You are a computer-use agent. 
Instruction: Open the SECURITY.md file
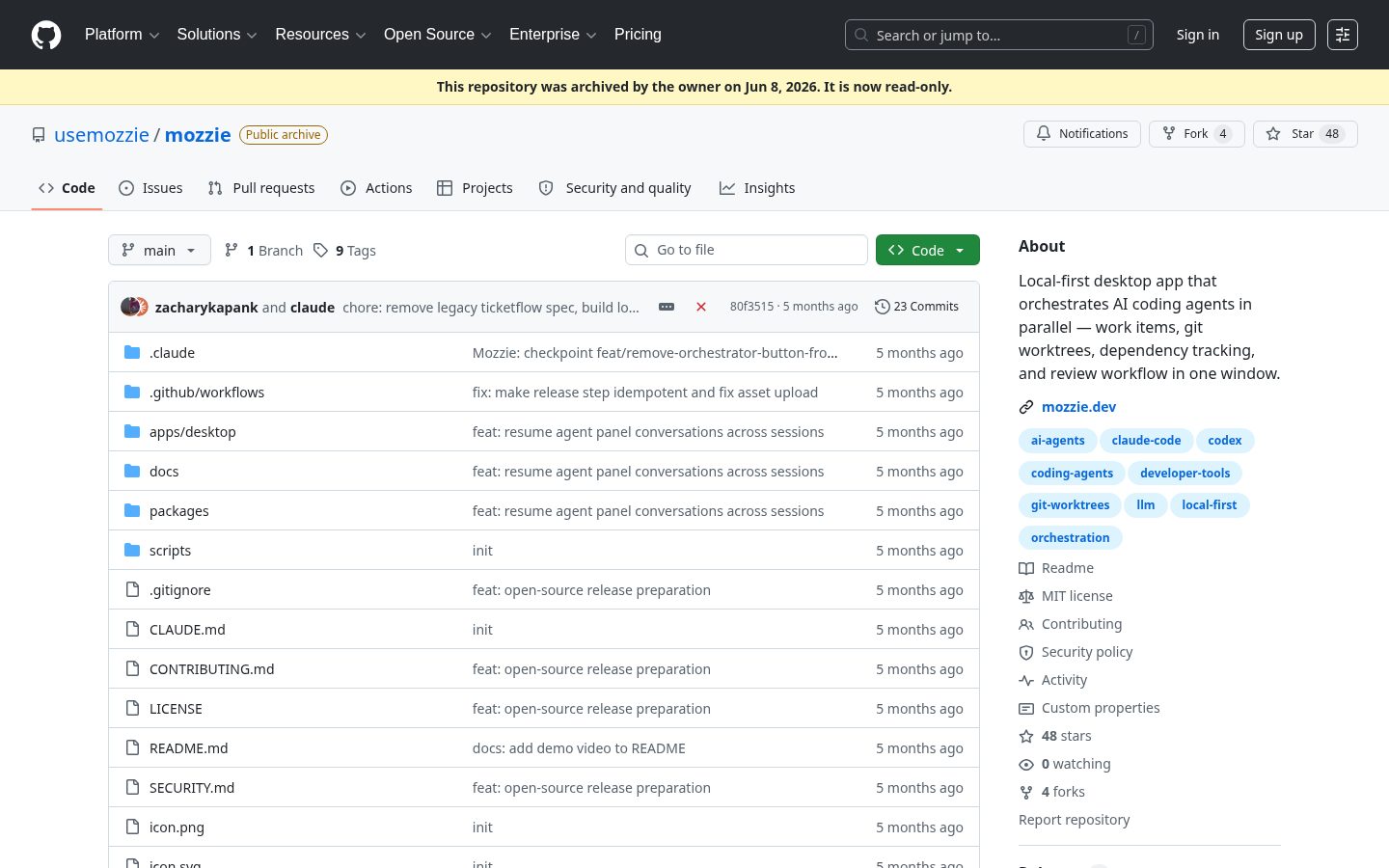click(192, 788)
